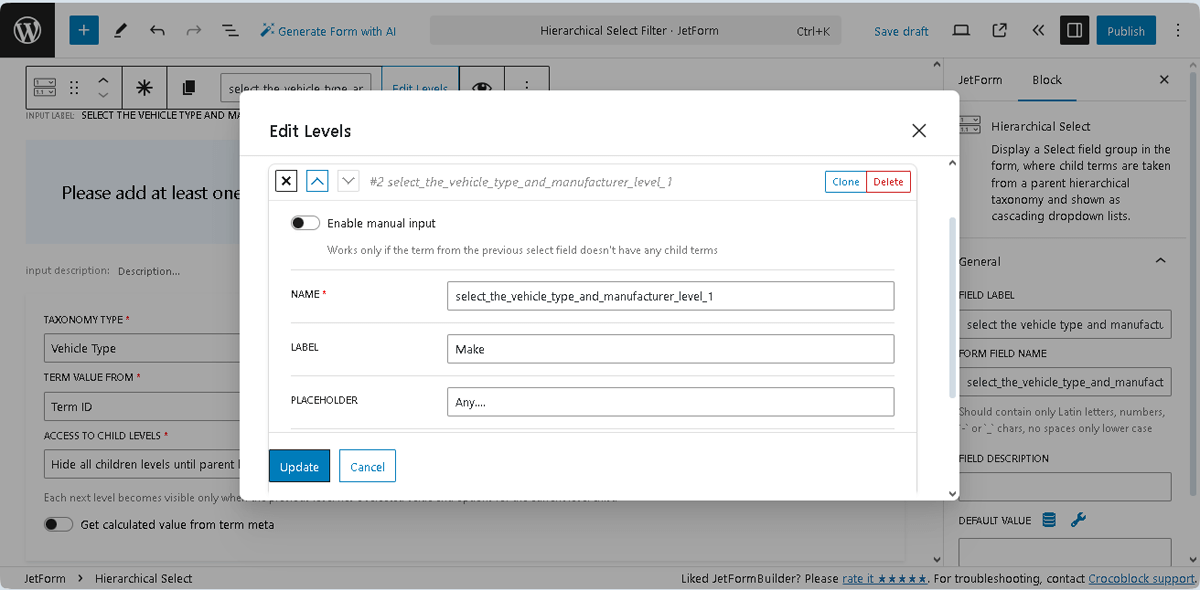Open the Generate Form with AI tool
Image resolution: width=1200 pixels, height=590 pixels.
pos(328,30)
